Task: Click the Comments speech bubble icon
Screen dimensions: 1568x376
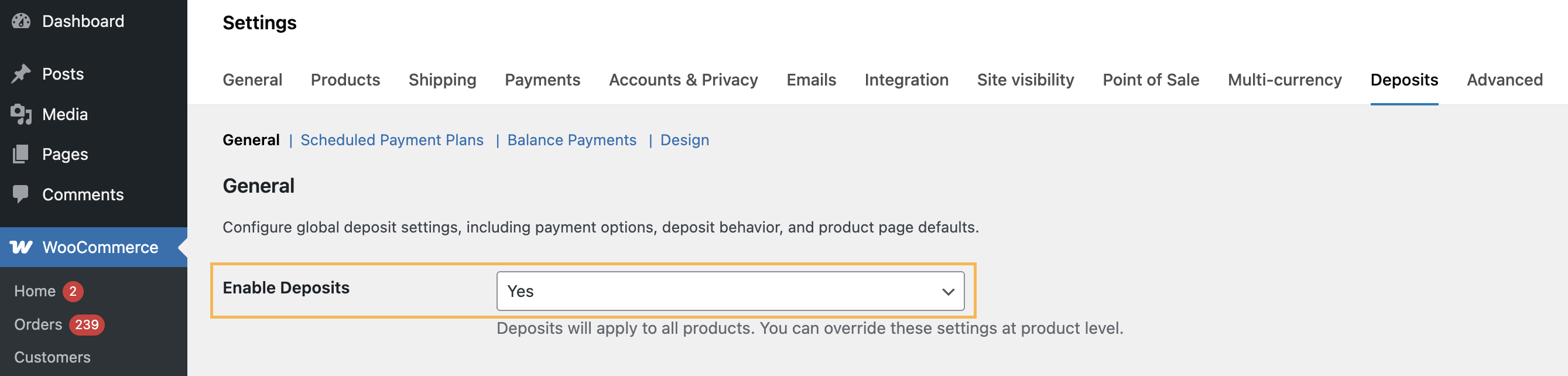Action: pyautogui.click(x=20, y=194)
